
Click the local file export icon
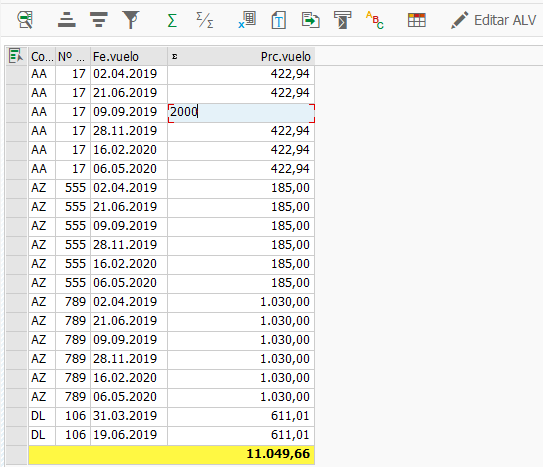pyautogui.click(x=310, y=20)
